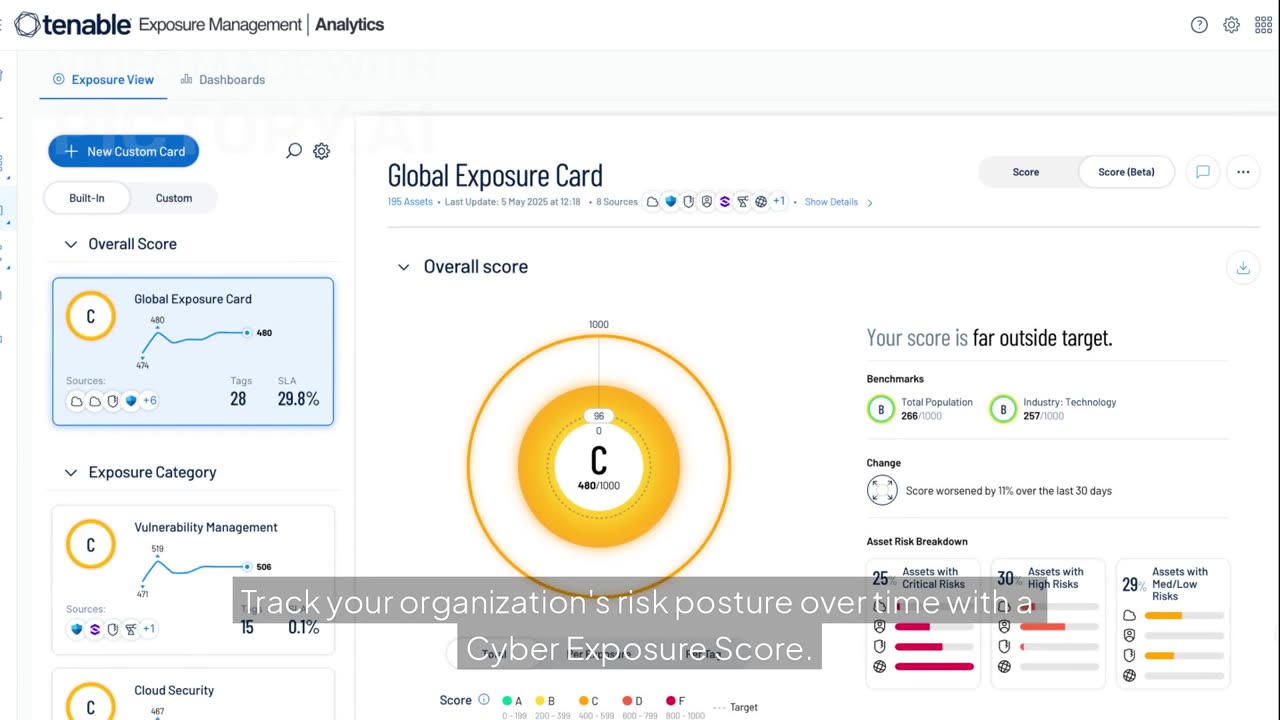Select the Vulnerability Management card tile
Viewport: 1280px width, 720px height.
click(193, 580)
